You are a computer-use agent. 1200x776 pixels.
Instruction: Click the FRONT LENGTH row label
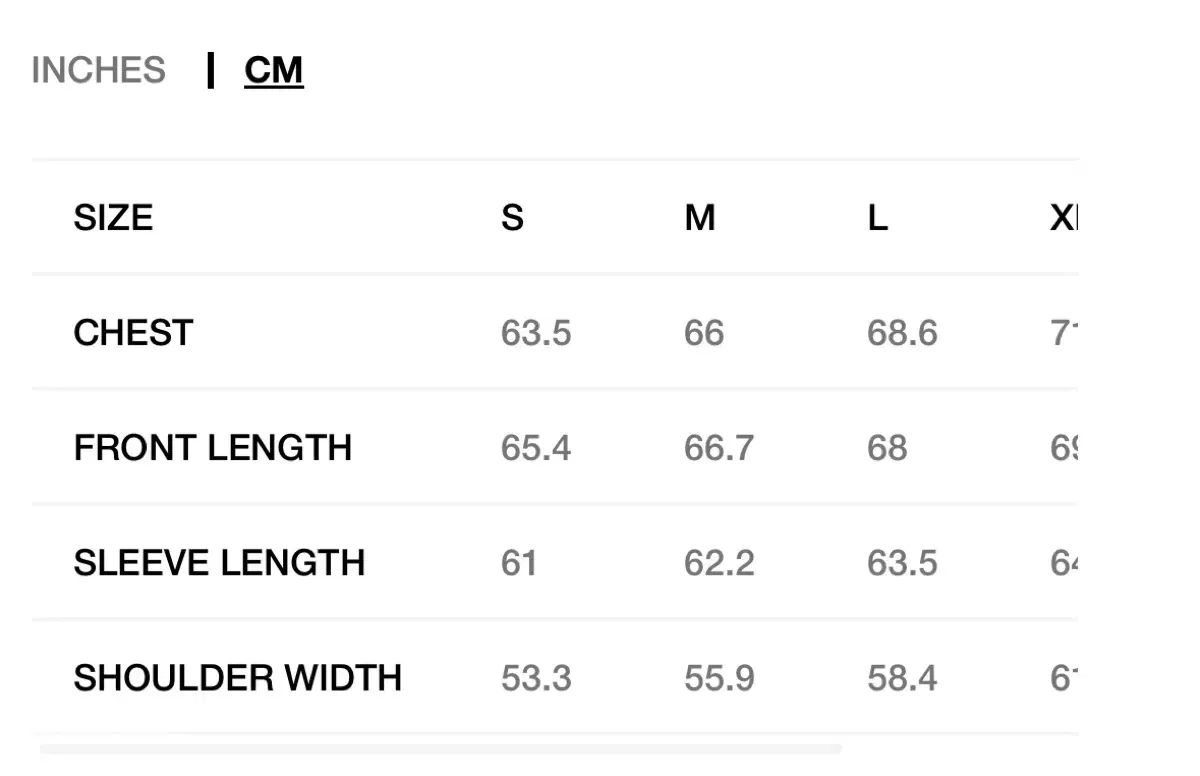[213, 447]
